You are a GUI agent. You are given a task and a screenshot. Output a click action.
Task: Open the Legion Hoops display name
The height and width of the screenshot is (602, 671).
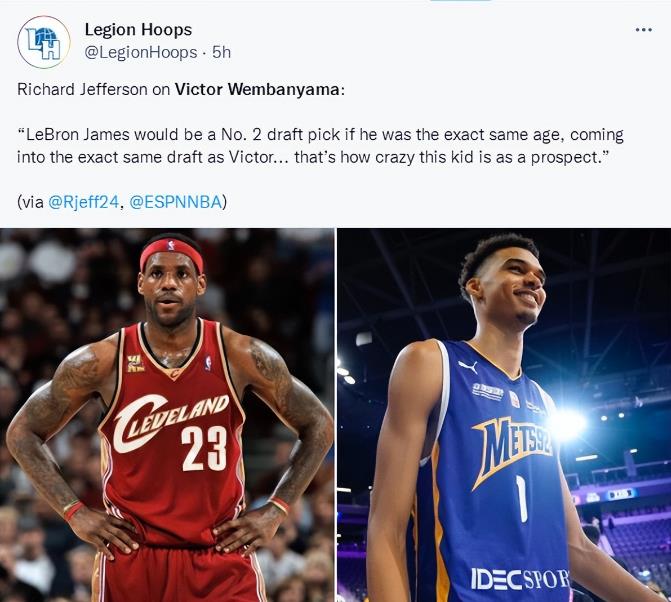138,30
